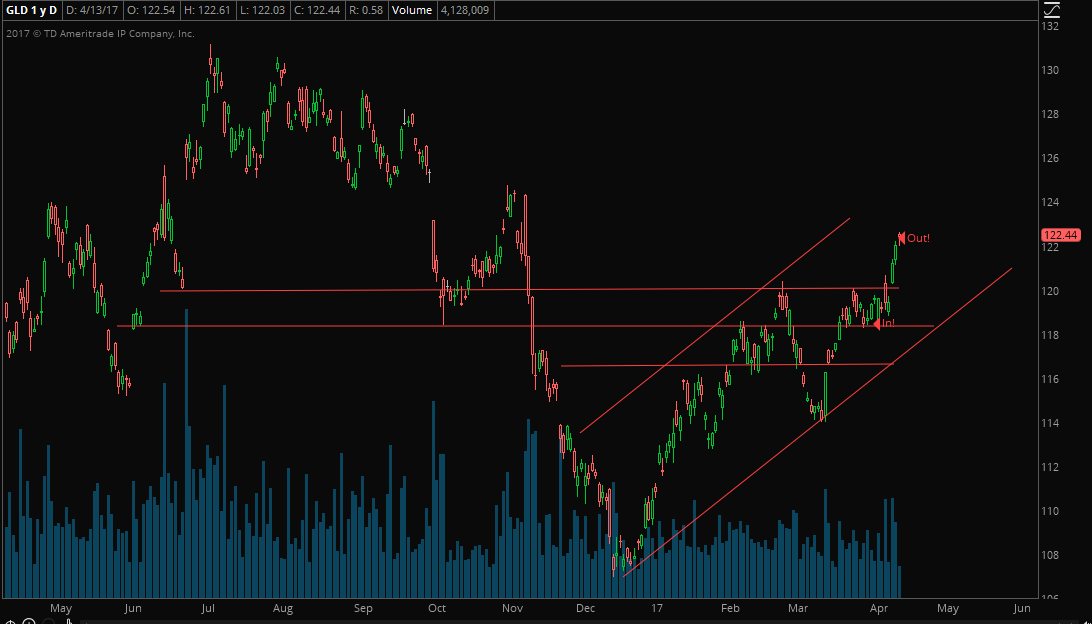This screenshot has height=624, width=1092.
Task: Click the 132 price axis label
Action: (1051, 26)
